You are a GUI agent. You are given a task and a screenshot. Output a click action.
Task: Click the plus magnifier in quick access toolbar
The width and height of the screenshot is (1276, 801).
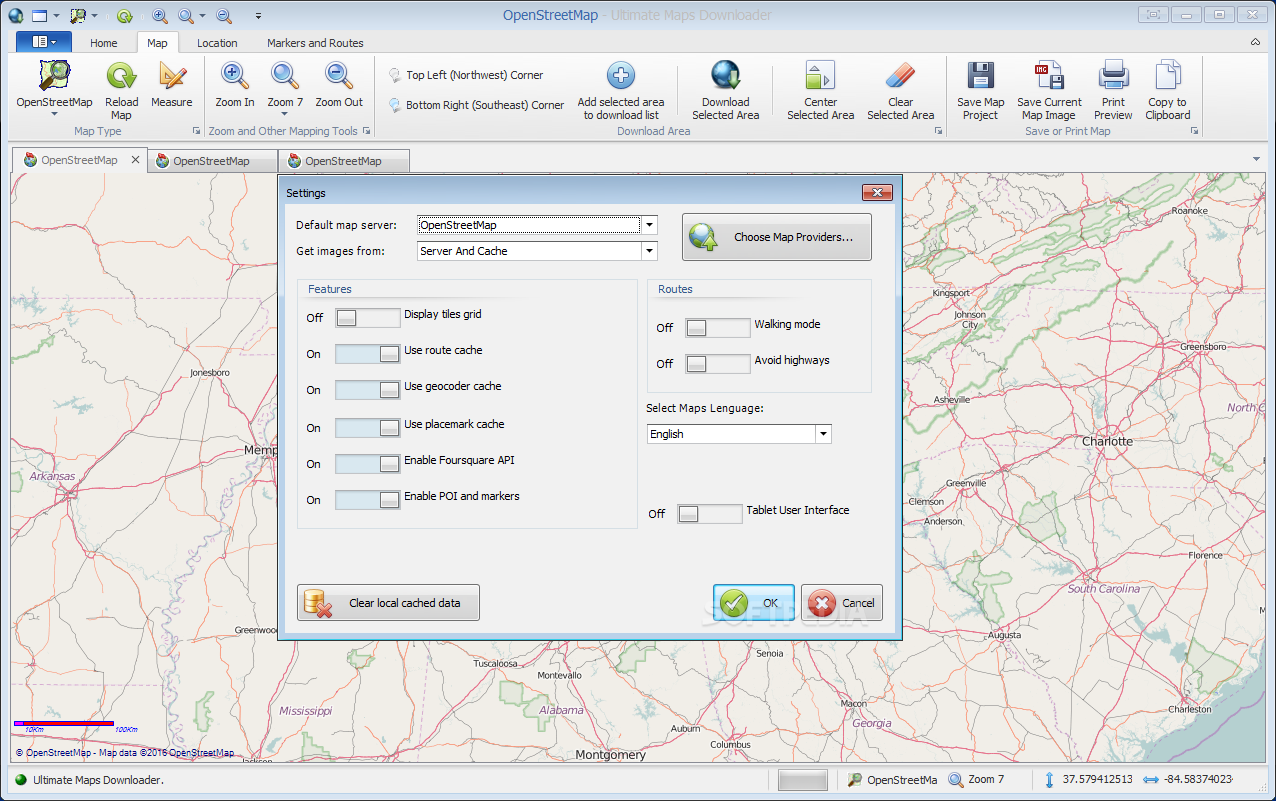pos(160,16)
